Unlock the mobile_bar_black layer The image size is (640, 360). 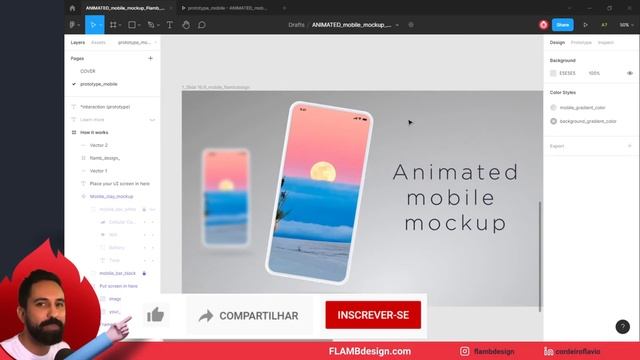(x=144, y=273)
